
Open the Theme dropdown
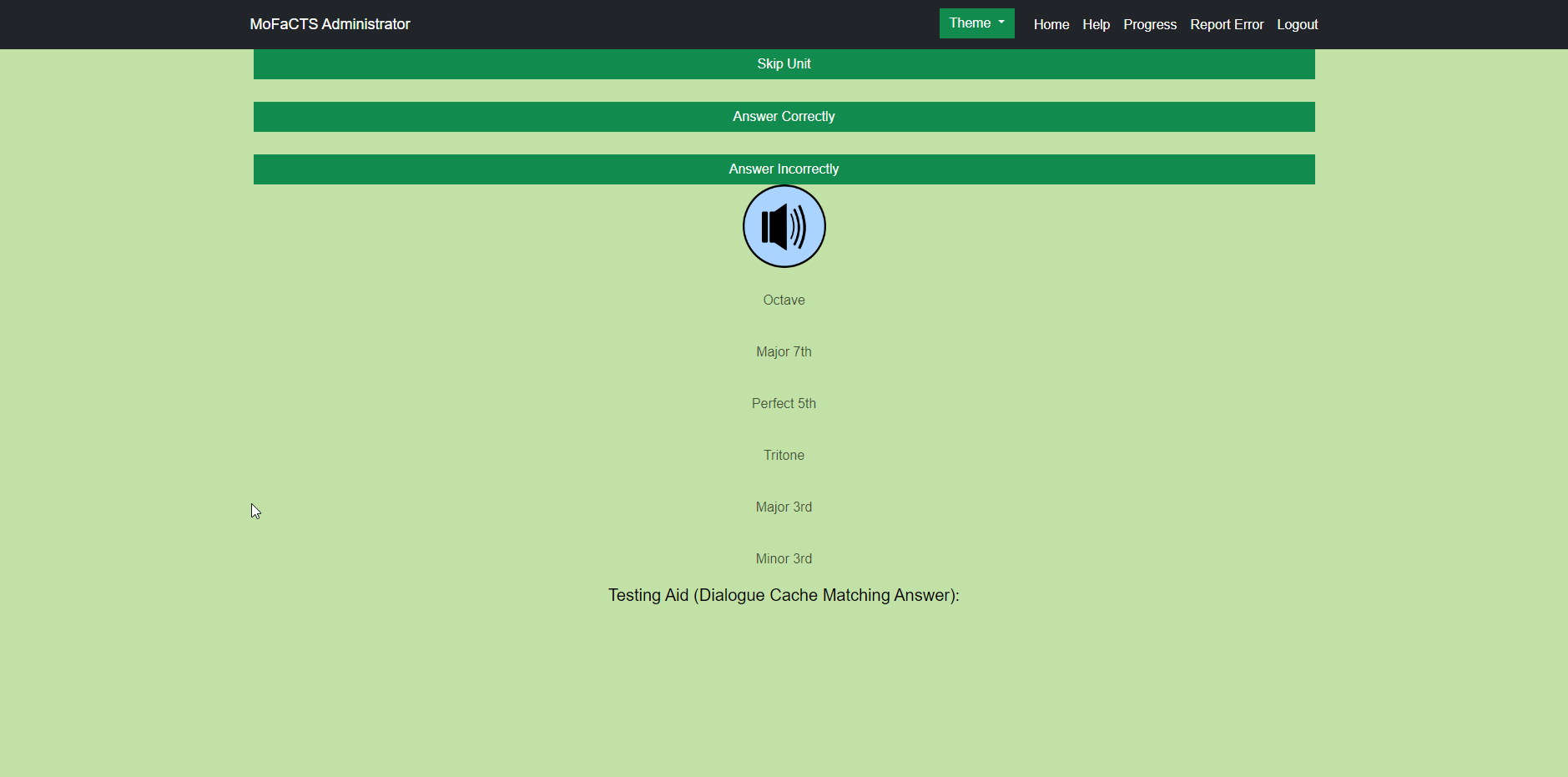click(976, 23)
